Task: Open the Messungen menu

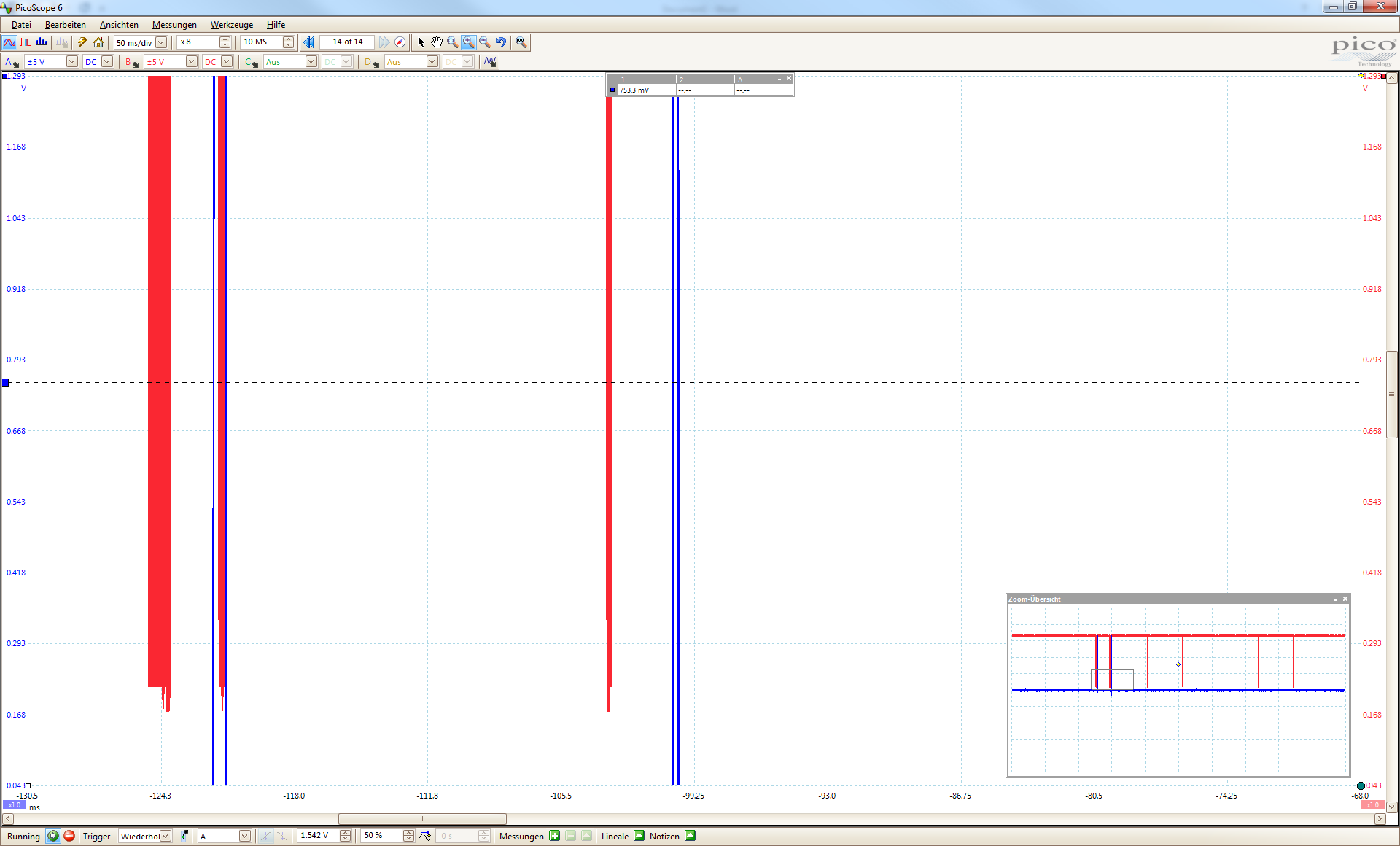Action: click(x=174, y=25)
